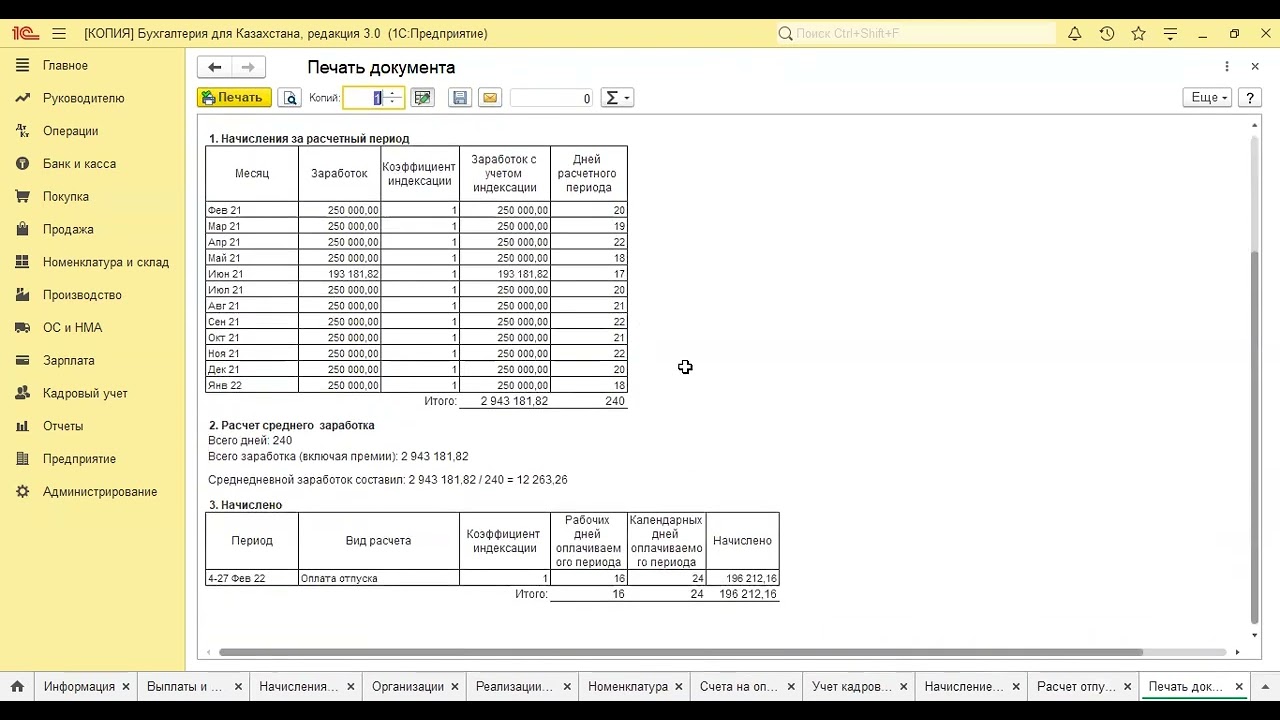1280x720 pixels.
Task: Open the Операции section
Action: [70, 131]
